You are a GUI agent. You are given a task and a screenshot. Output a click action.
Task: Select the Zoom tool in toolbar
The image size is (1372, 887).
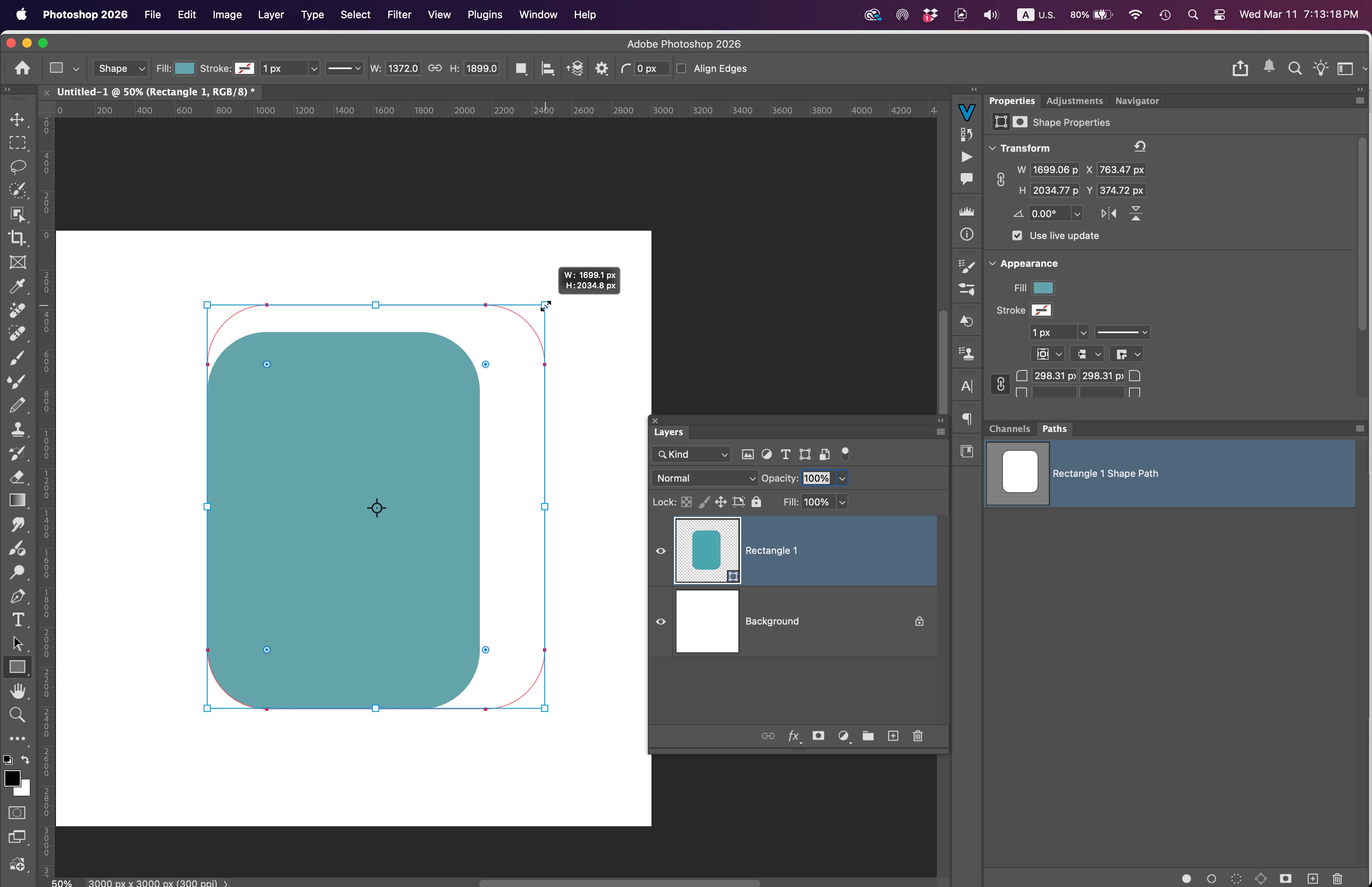(x=17, y=715)
